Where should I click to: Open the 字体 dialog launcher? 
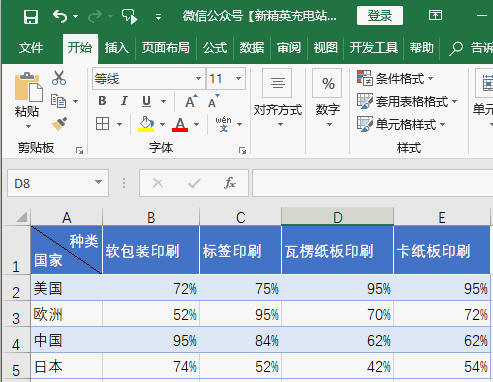pos(242,151)
